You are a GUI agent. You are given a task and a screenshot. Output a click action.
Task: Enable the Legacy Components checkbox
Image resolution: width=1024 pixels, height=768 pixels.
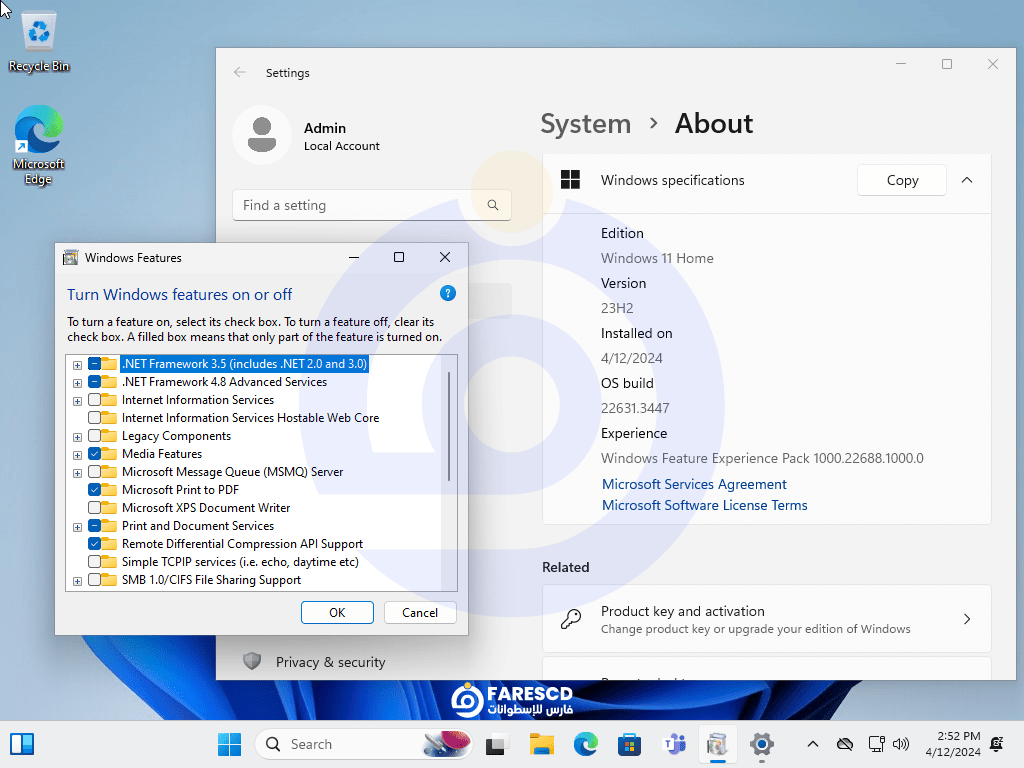[95, 436]
